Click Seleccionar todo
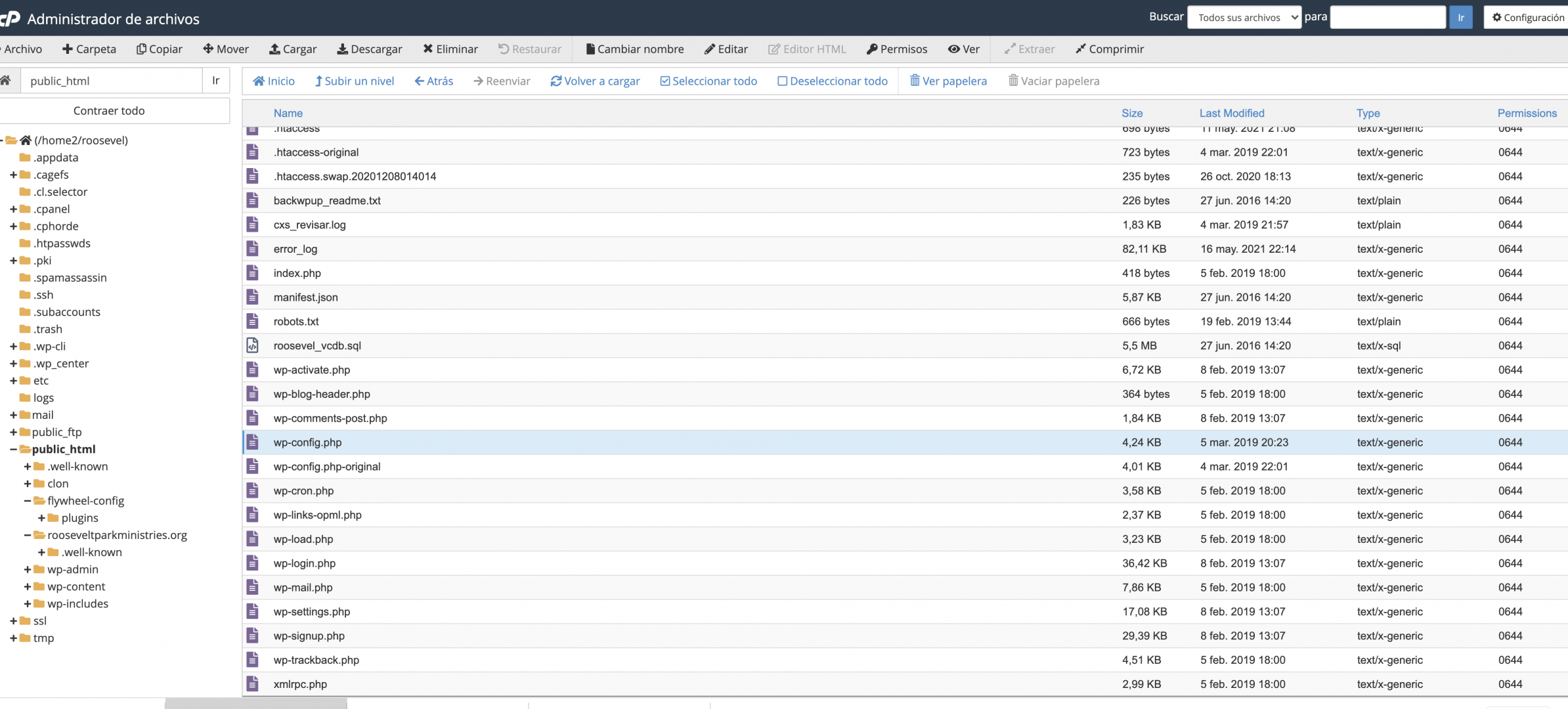Image resolution: width=1568 pixels, height=709 pixels. pos(708,81)
